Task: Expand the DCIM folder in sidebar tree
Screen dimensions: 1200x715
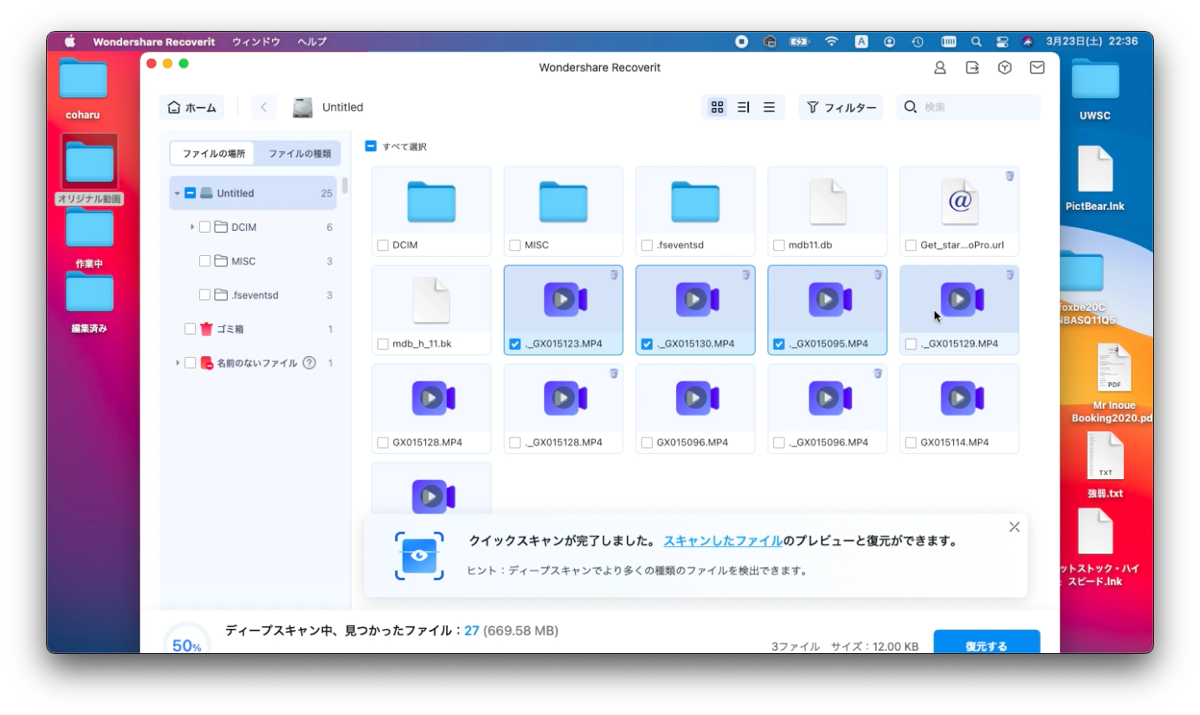Action: [191, 227]
